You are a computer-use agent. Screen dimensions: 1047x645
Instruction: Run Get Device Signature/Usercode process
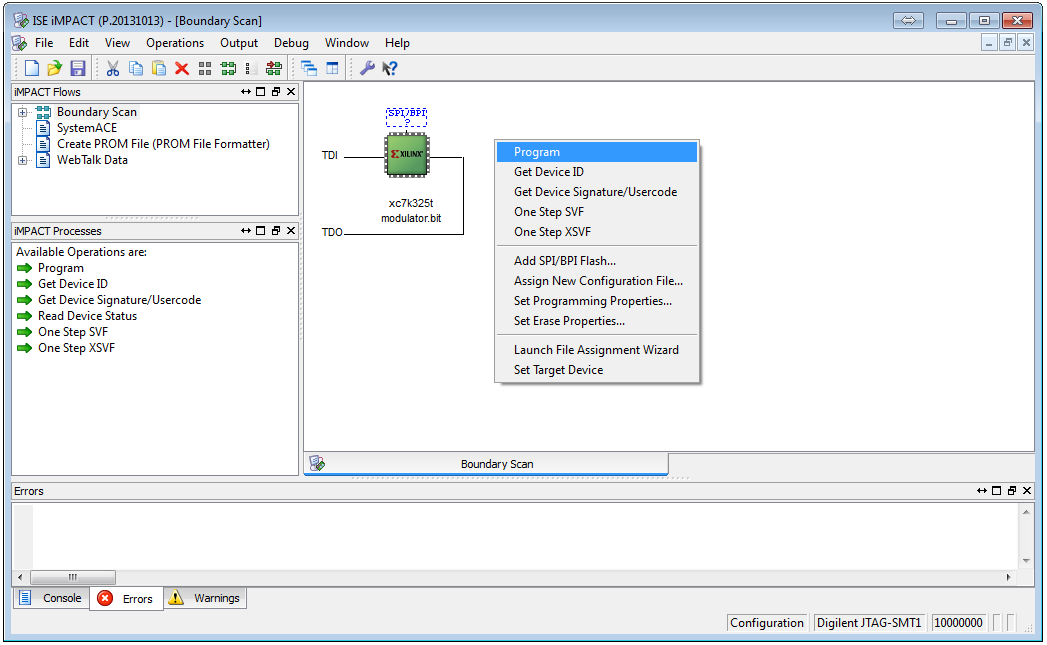pos(120,300)
